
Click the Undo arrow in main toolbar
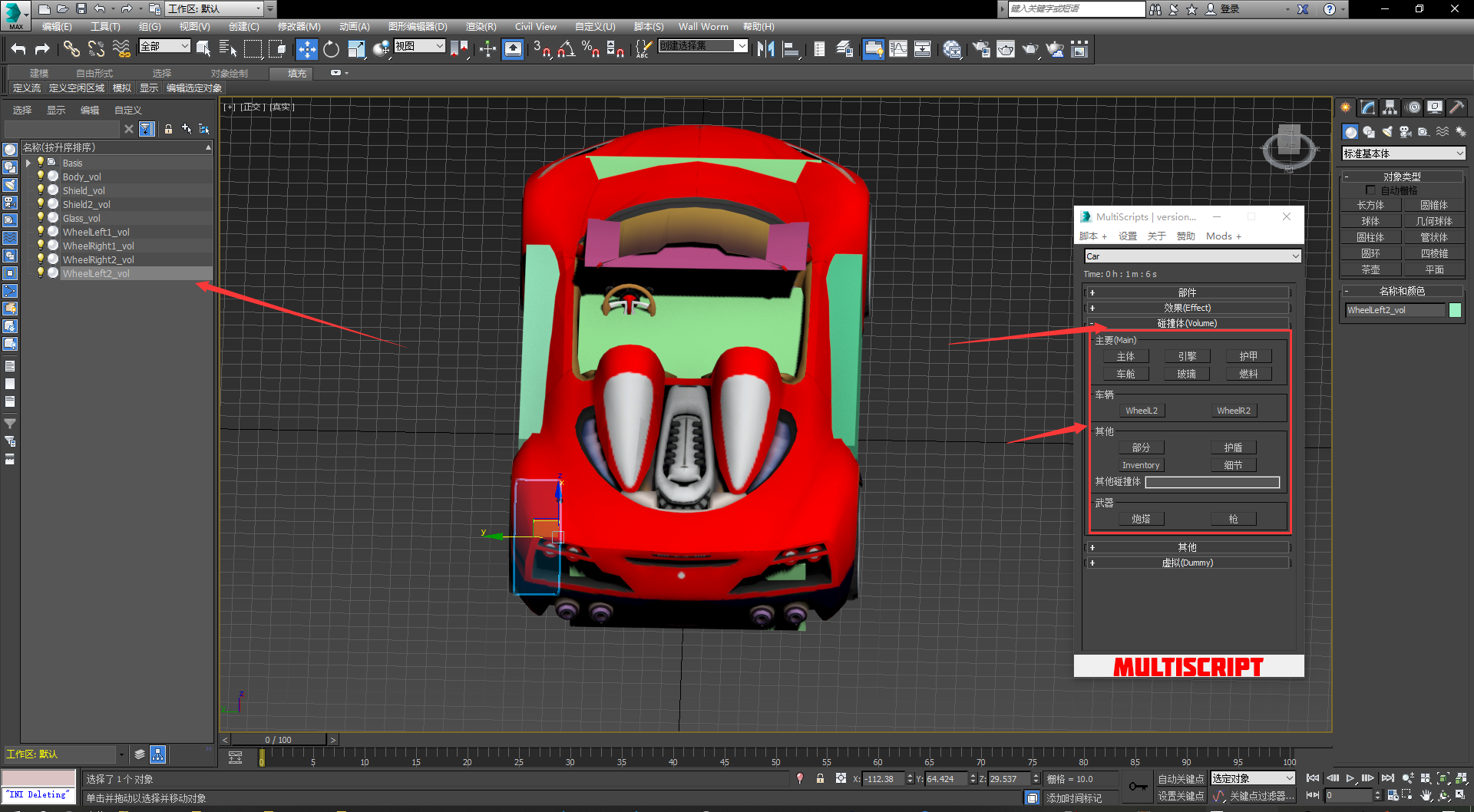click(18, 49)
